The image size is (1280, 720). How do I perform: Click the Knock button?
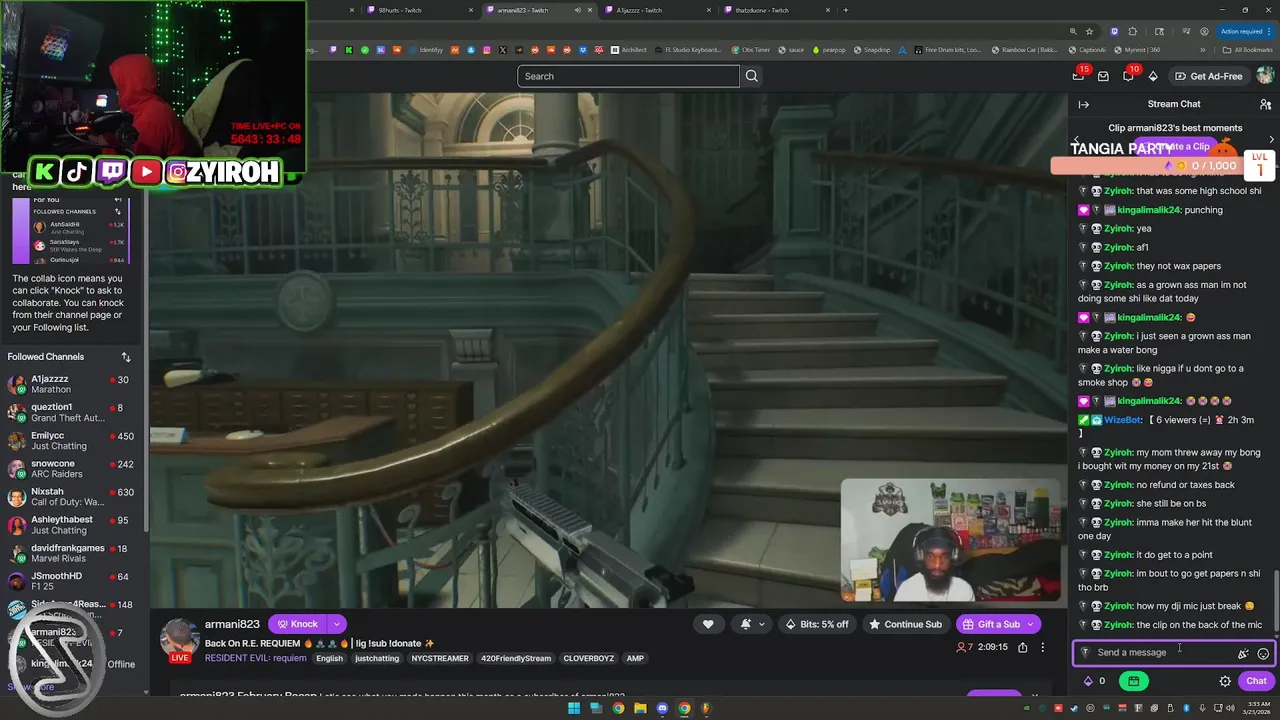click(x=298, y=624)
